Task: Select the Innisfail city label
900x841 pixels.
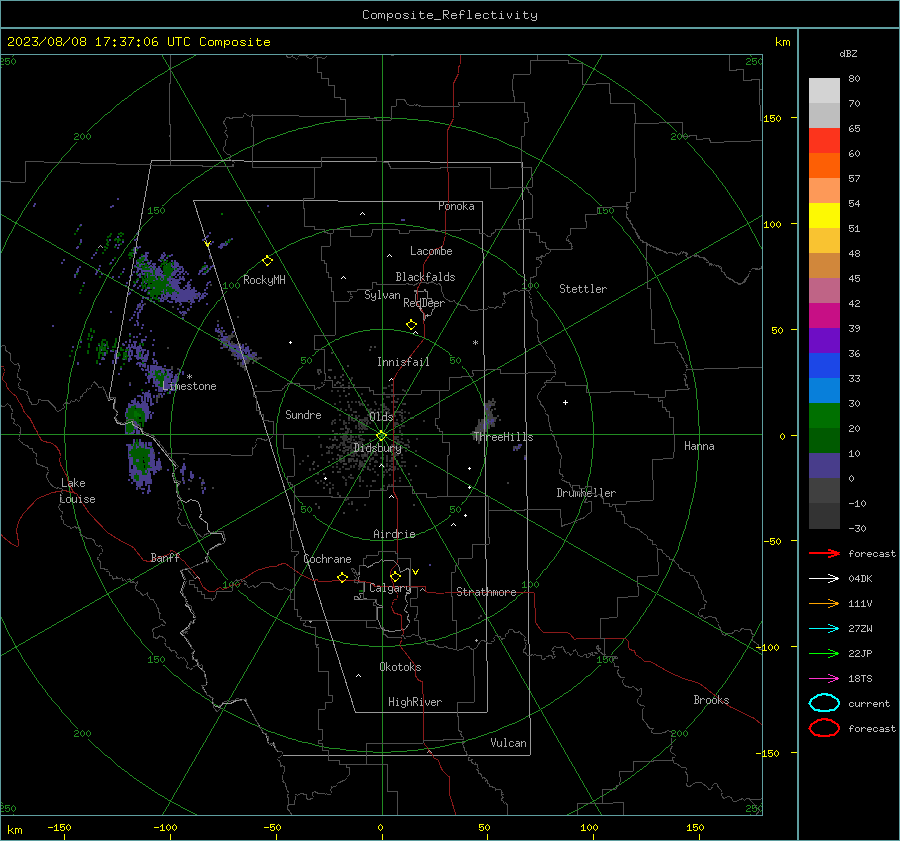Action: (x=403, y=362)
